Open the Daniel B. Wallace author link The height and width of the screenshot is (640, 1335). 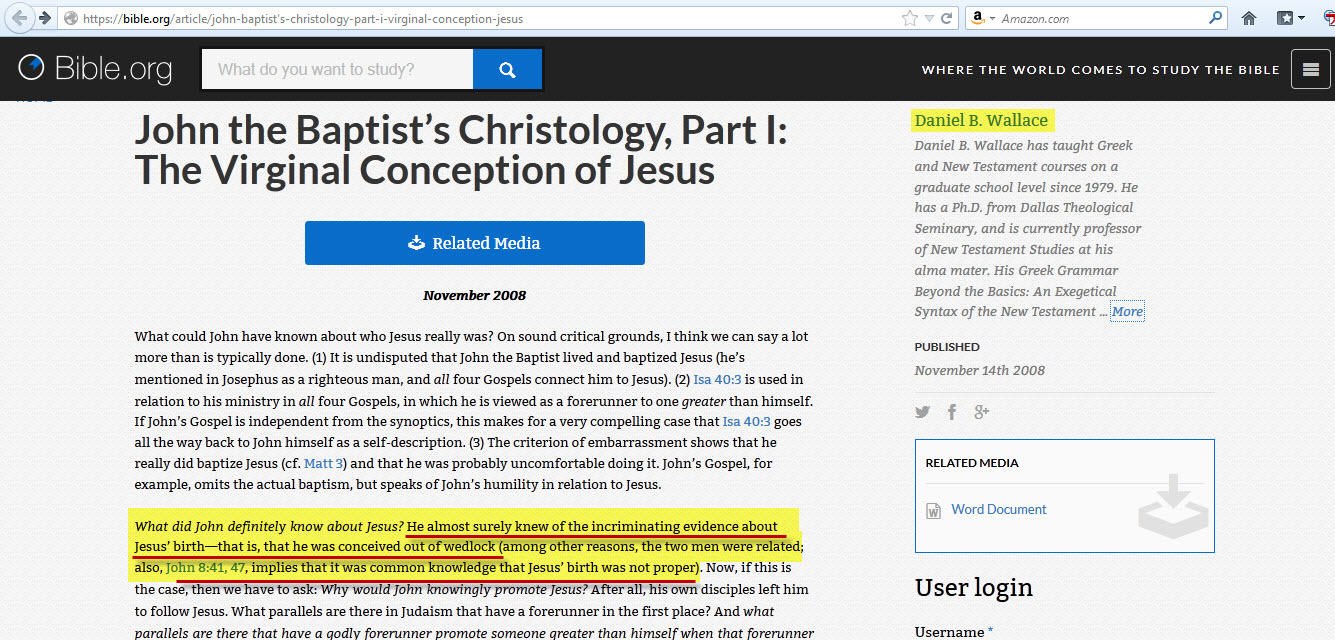[x=981, y=120]
